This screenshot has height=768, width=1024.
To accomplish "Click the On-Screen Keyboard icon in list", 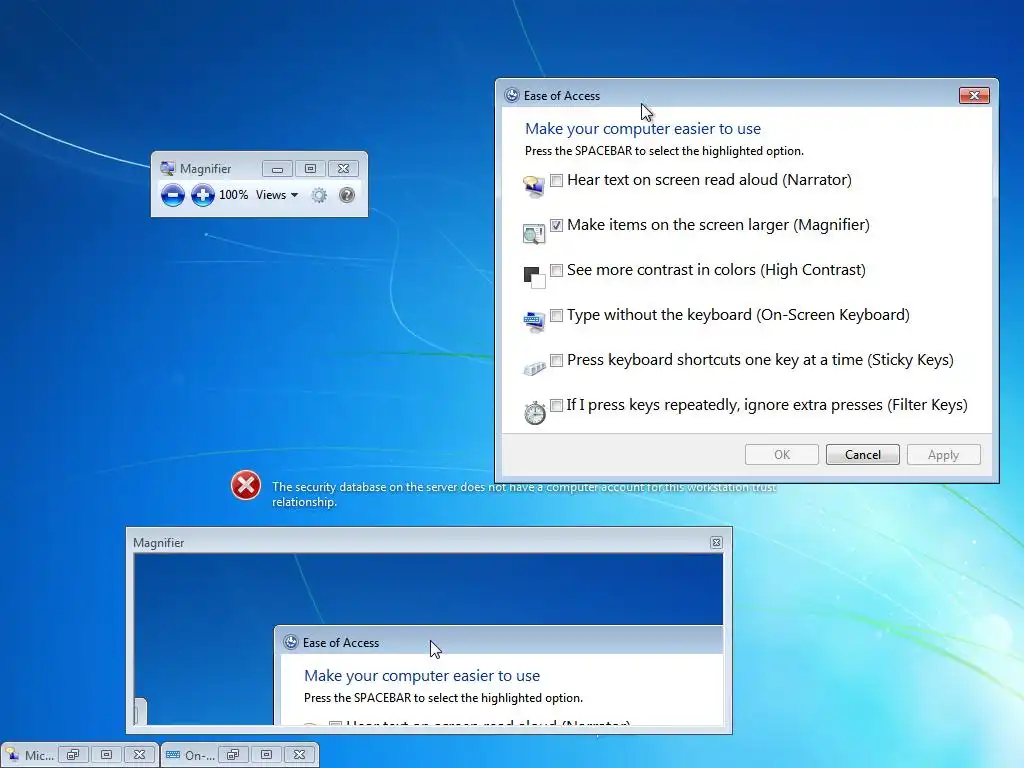I will 534,321.
